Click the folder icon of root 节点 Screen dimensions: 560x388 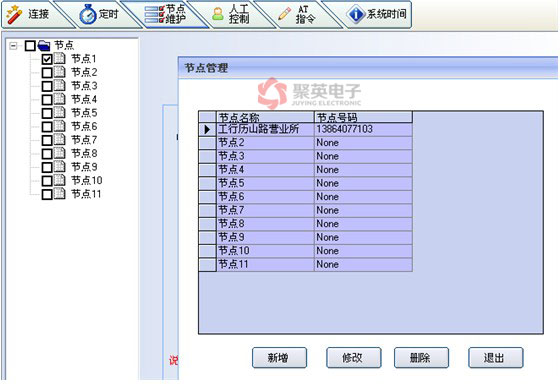tap(44, 46)
